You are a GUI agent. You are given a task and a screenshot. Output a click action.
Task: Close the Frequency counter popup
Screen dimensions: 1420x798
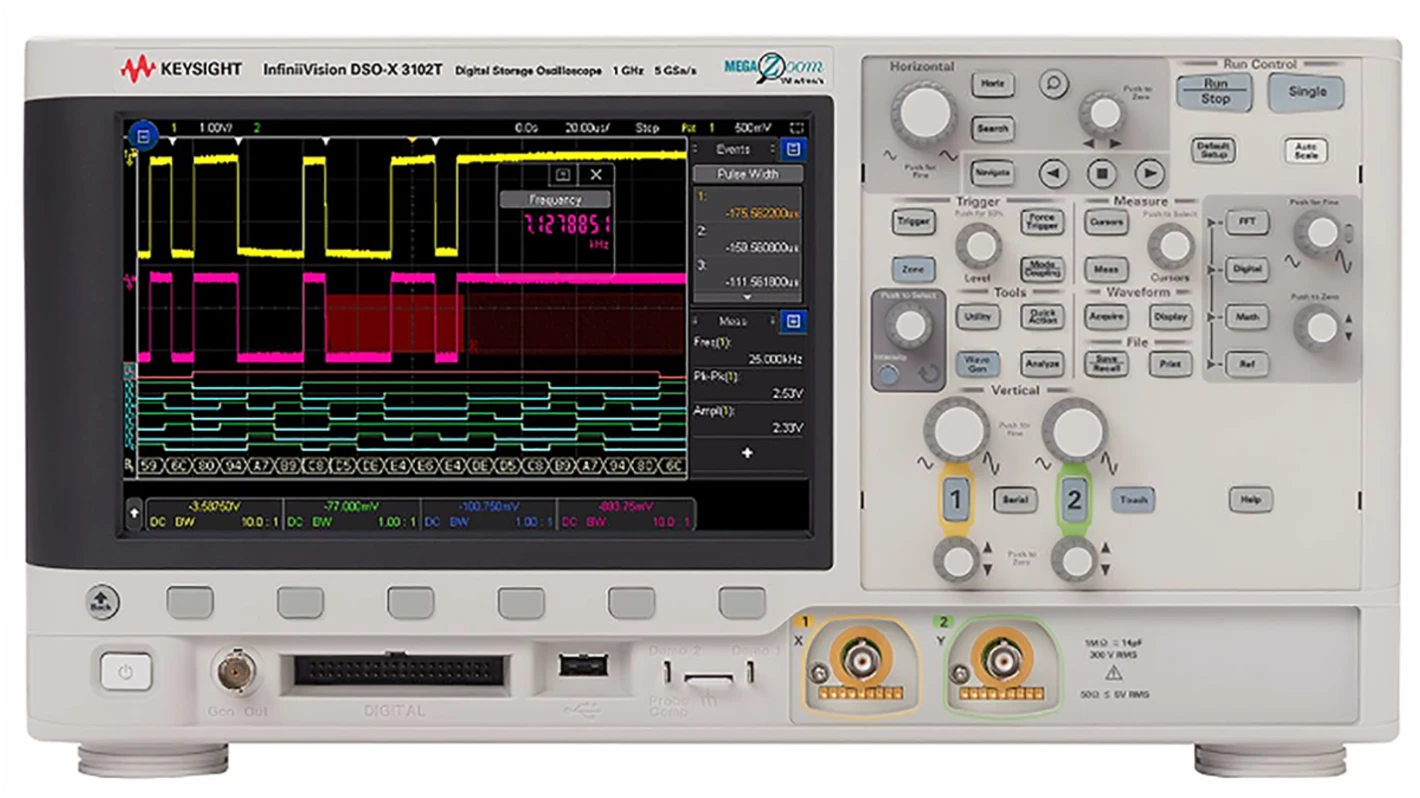tap(595, 175)
